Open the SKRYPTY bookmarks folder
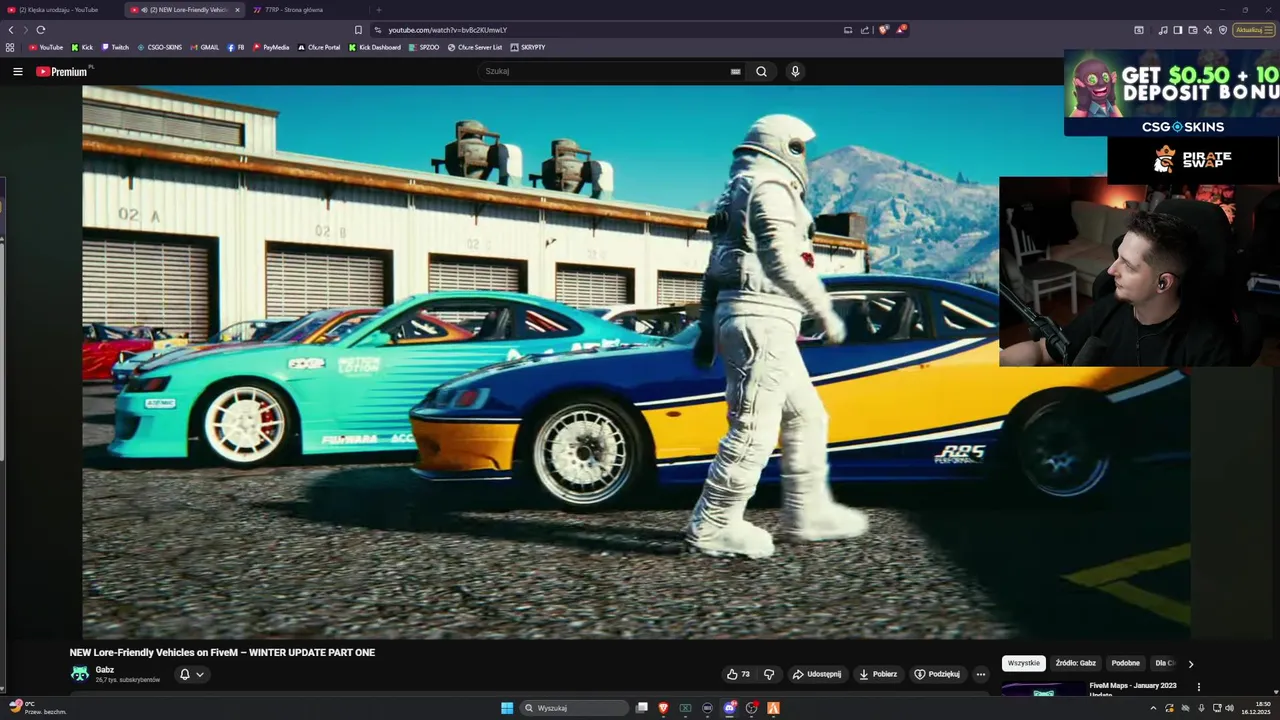 coord(528,47)
